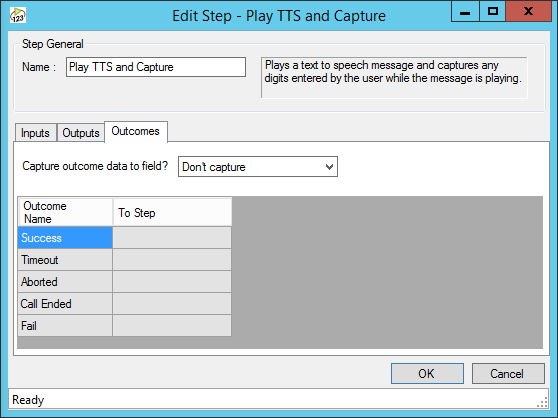The image size is (558, 418).
Task: Switch to the Outputs tab
Action: pyautogui.click(x=81, y=133)
